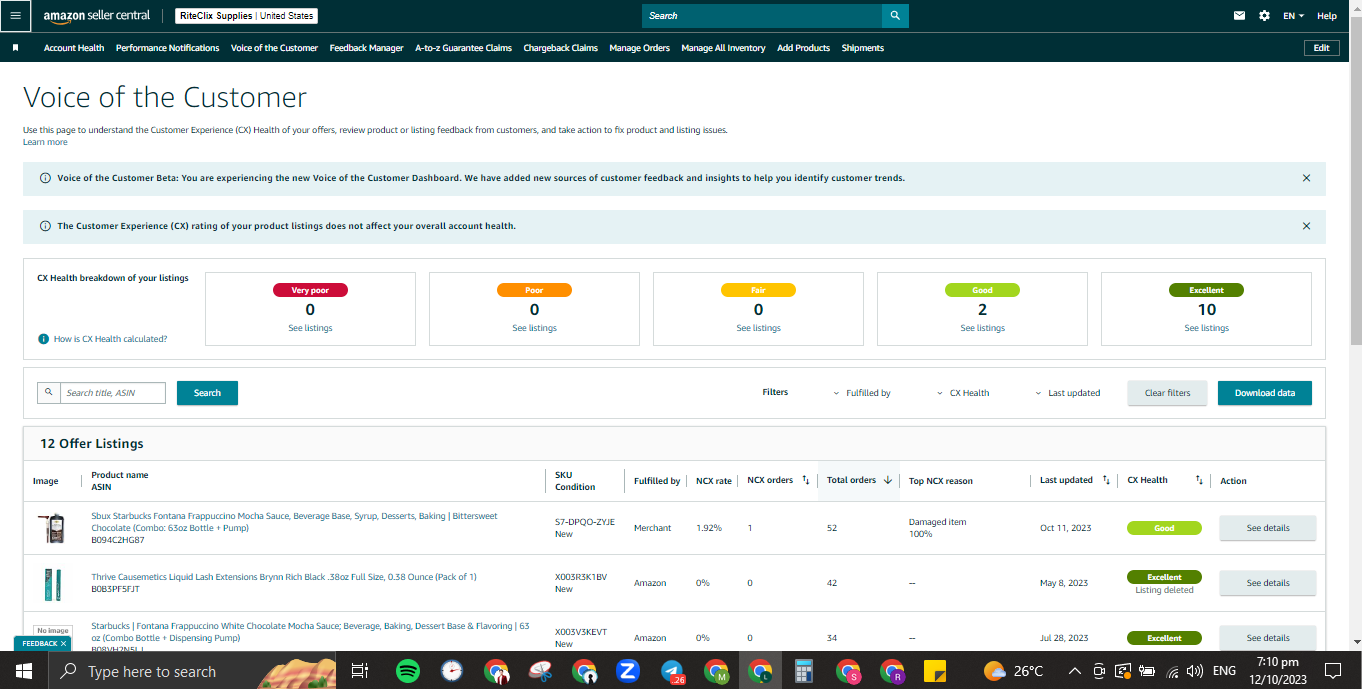Open Spotify from the taskbar
Viewport: 1362px width, 689px height.
[x=407, y=671]
